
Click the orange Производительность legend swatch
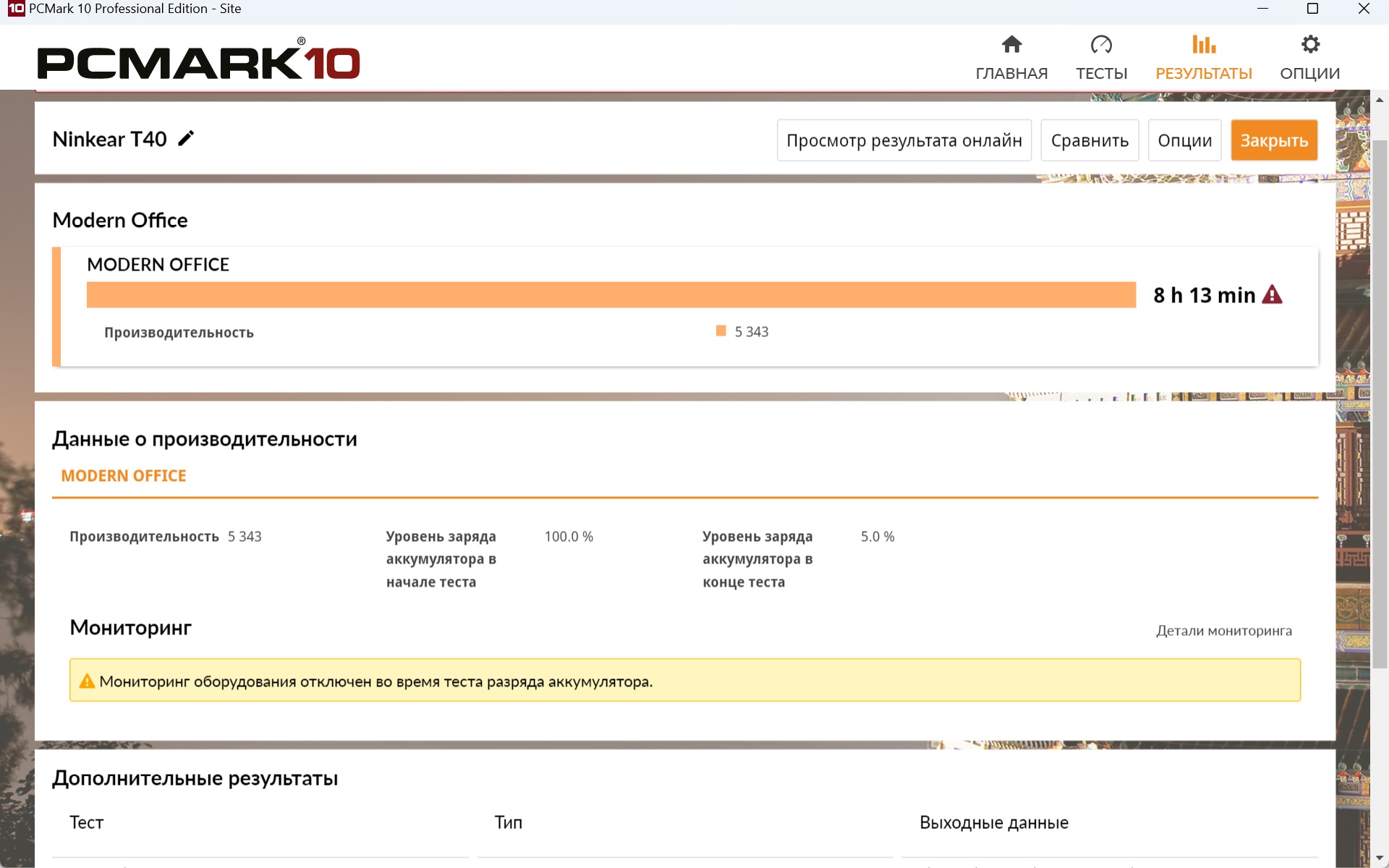(x=721, y=331)
